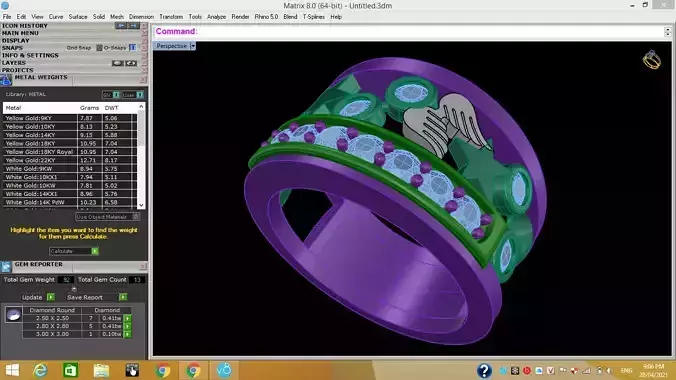
Task: Open the Perspective viewport dropdown arrow
Action: tap(193, 46)
